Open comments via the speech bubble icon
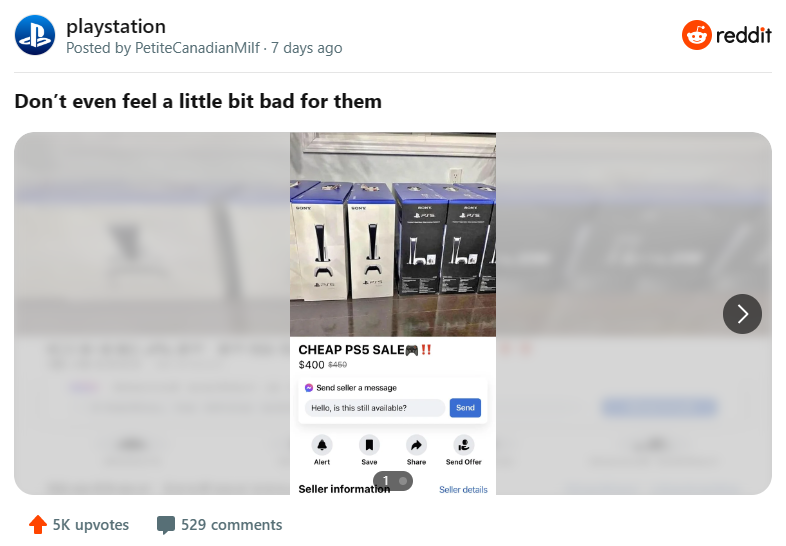This screenshot has width=786, height=546. pyautogui.click(x=166, y=525)
